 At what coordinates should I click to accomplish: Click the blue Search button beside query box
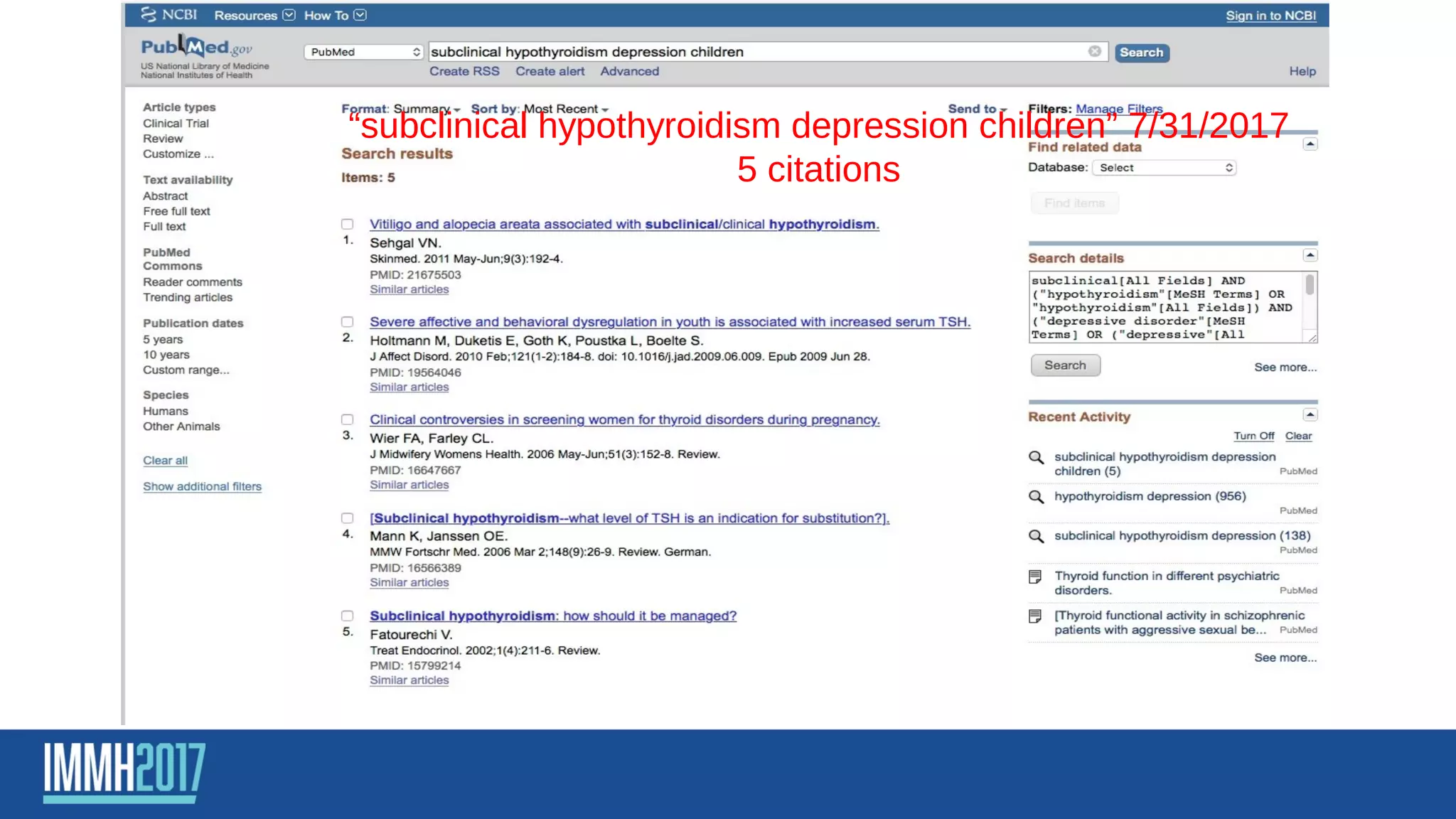(1142, 53)
